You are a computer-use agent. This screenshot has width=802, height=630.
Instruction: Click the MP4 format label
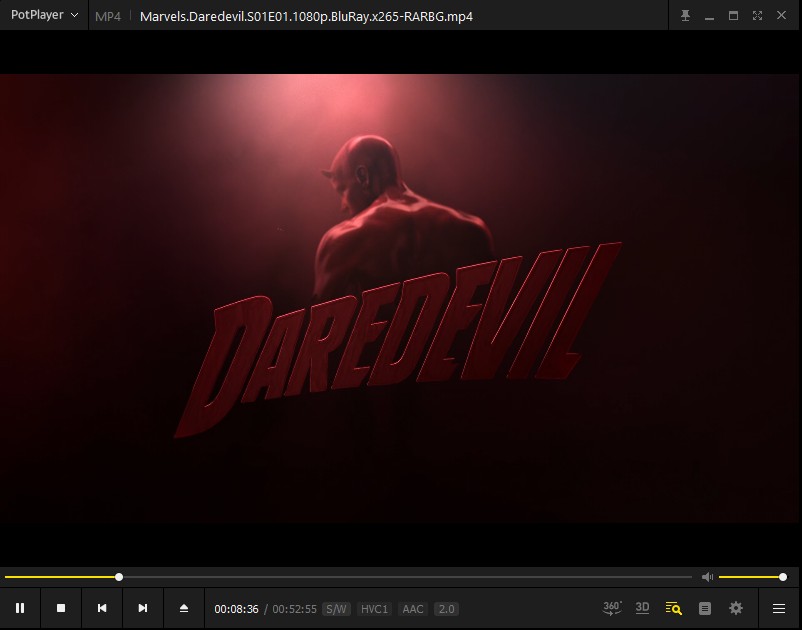point(108,16)
